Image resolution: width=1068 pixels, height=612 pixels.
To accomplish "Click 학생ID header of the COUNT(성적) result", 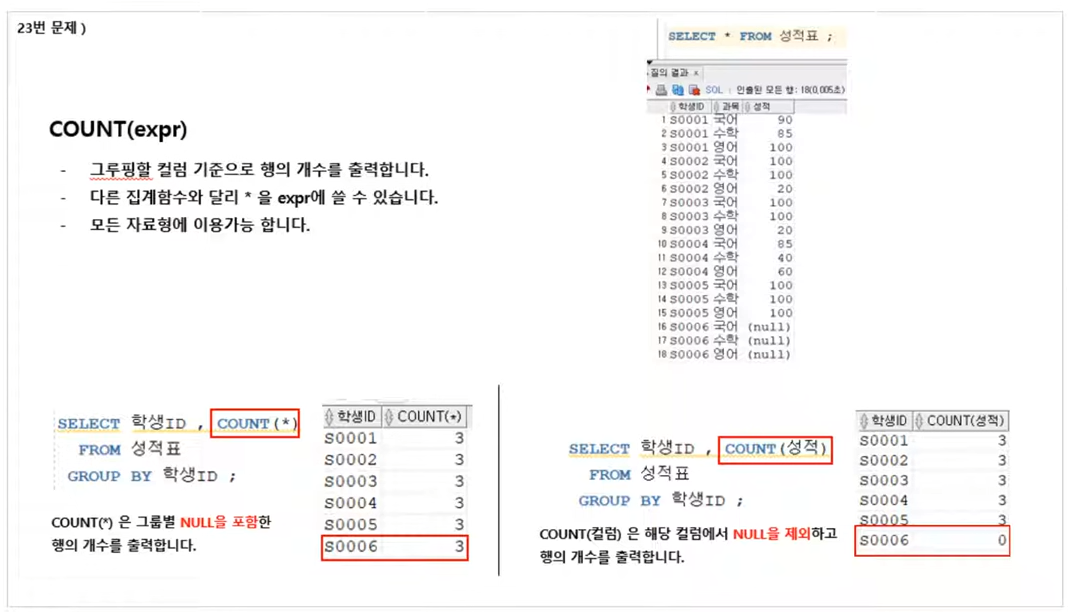I will coord(884,421).
